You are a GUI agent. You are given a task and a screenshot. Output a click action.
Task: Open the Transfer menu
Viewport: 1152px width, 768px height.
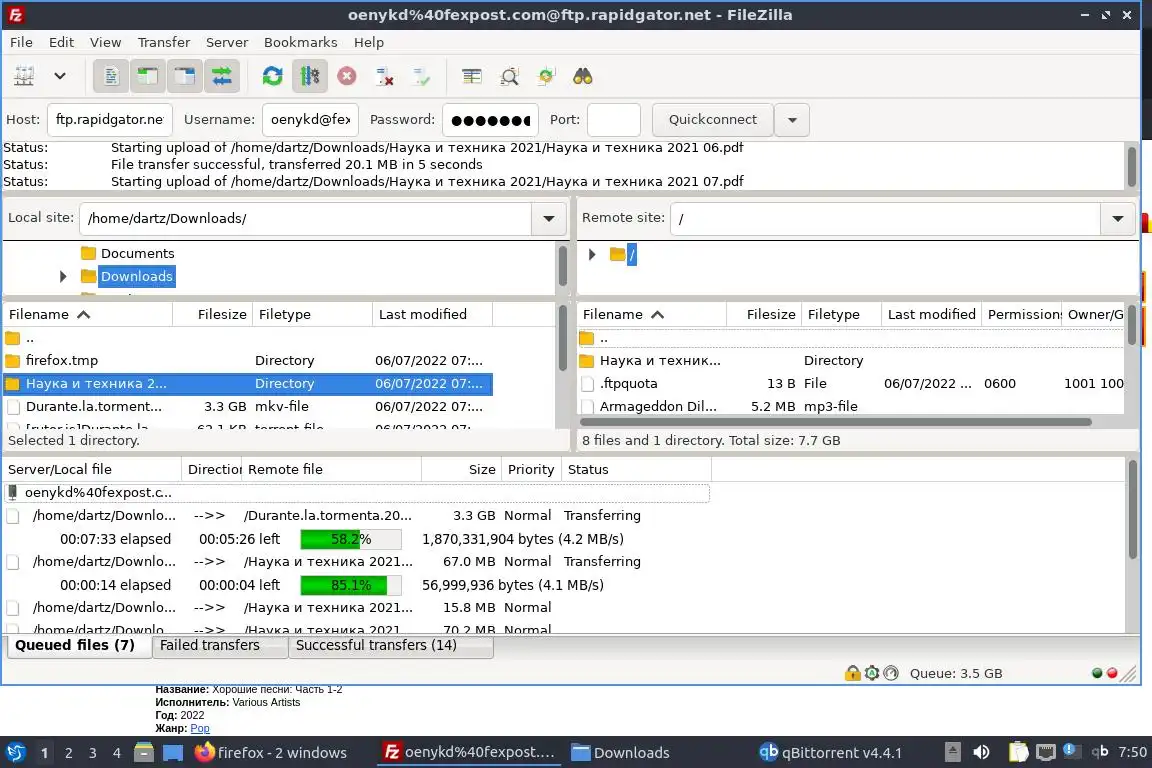[x=164, y=42]
